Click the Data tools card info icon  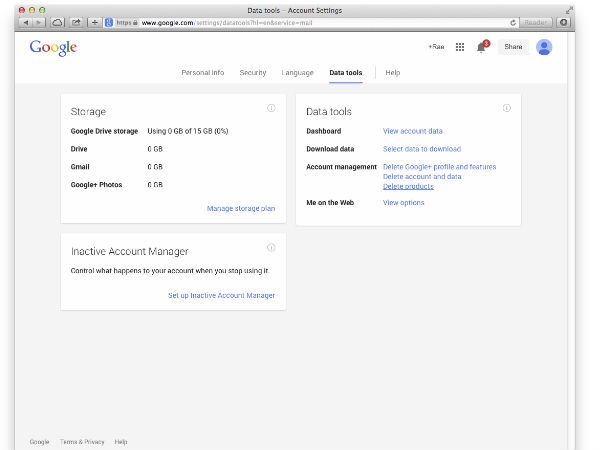click(506, 108)
